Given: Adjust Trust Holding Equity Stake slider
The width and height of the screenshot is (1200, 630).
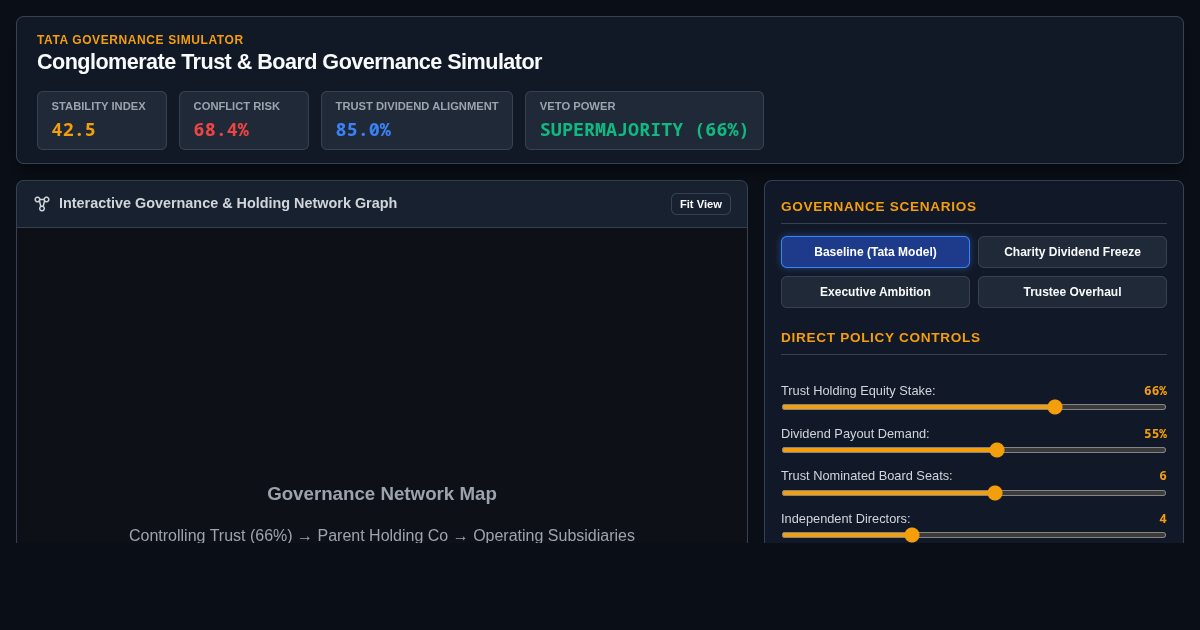Looking at the screenshot, I should coord(974,407).
